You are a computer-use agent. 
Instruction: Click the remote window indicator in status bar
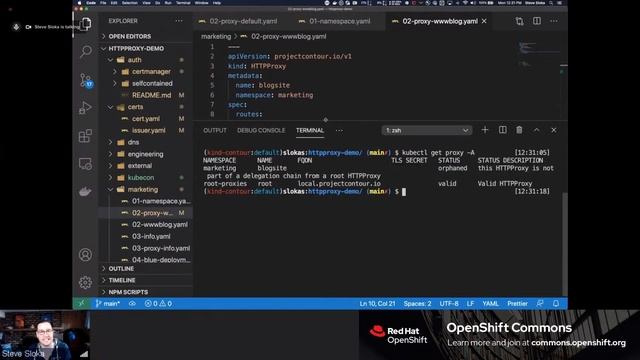tap(81, 304)
